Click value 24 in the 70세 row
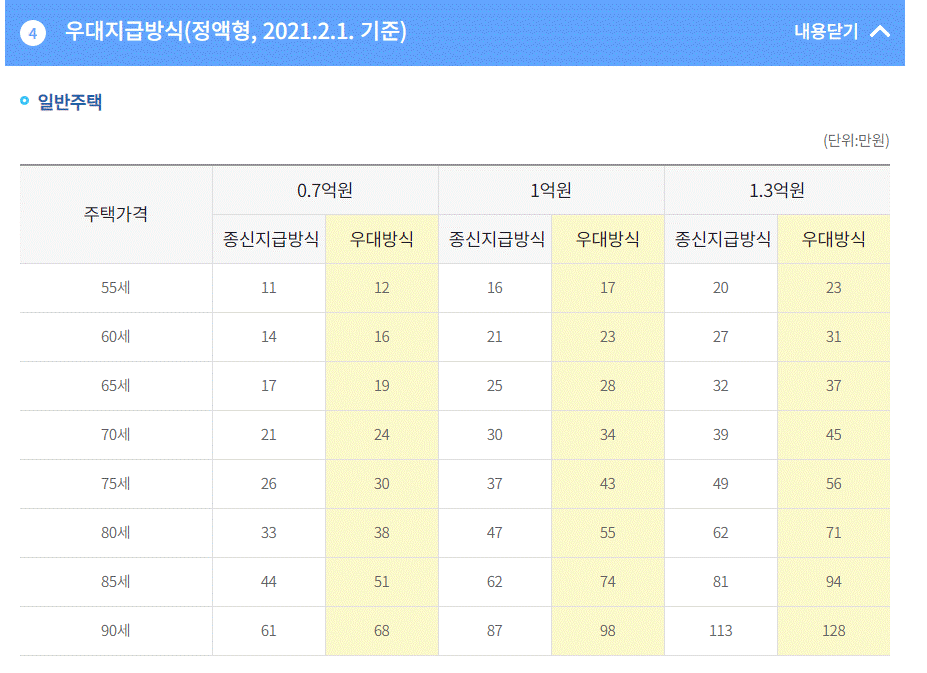 point(382,435)
